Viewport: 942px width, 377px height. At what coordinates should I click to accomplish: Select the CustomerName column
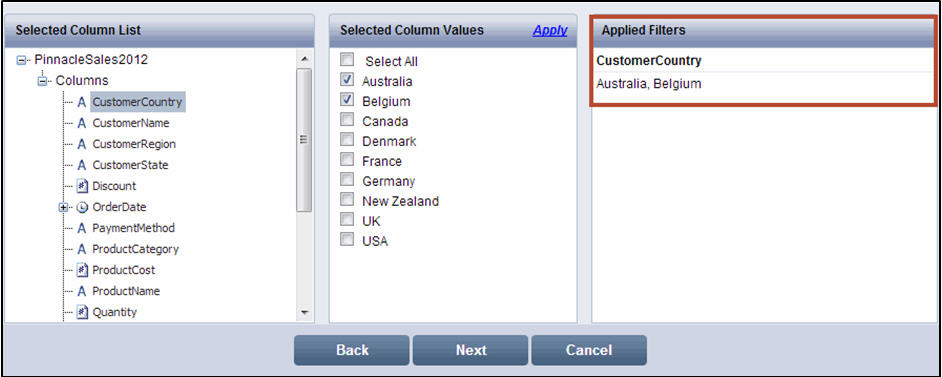click(130, 123)
